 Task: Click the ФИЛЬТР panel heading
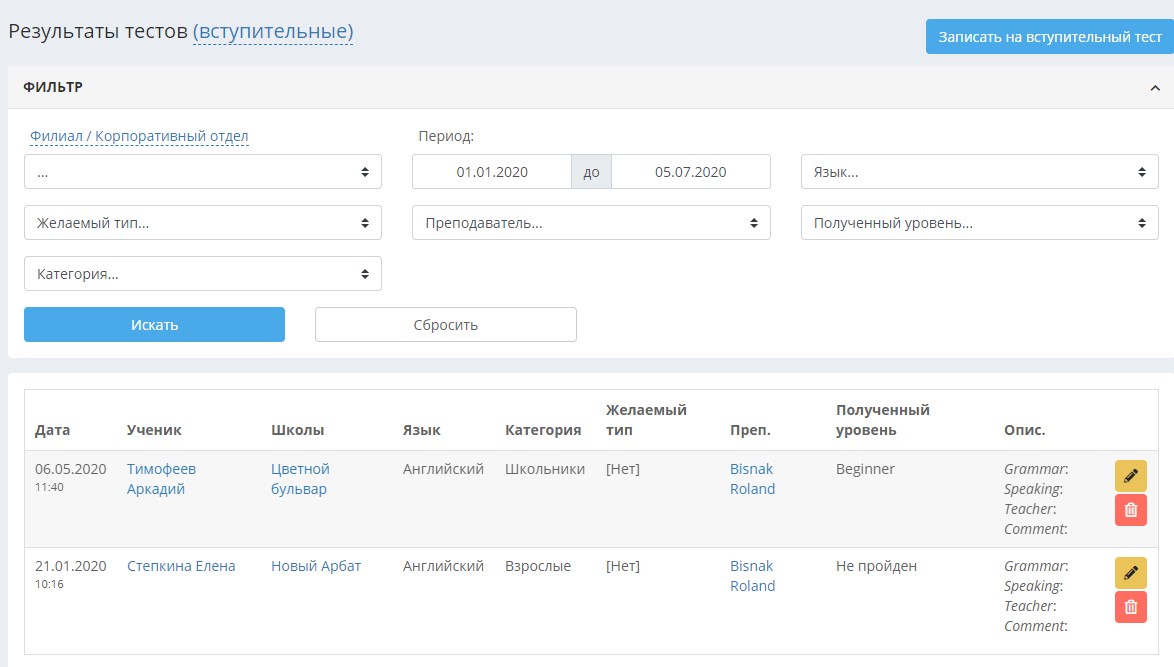tap(53, 88)
